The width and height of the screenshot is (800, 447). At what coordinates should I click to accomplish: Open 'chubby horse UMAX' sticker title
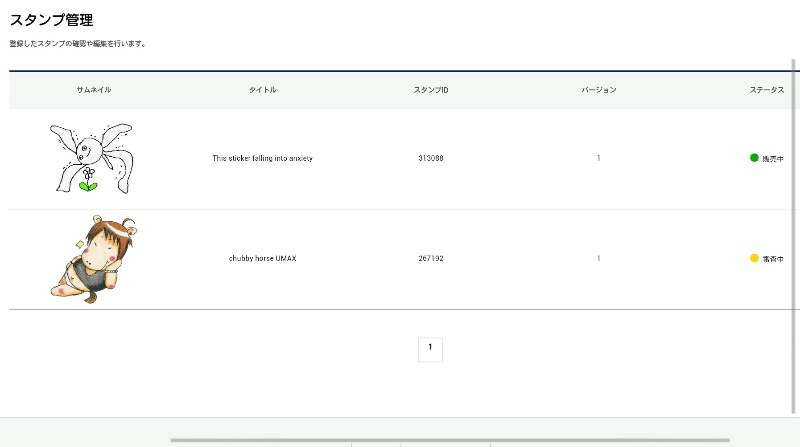262,258
